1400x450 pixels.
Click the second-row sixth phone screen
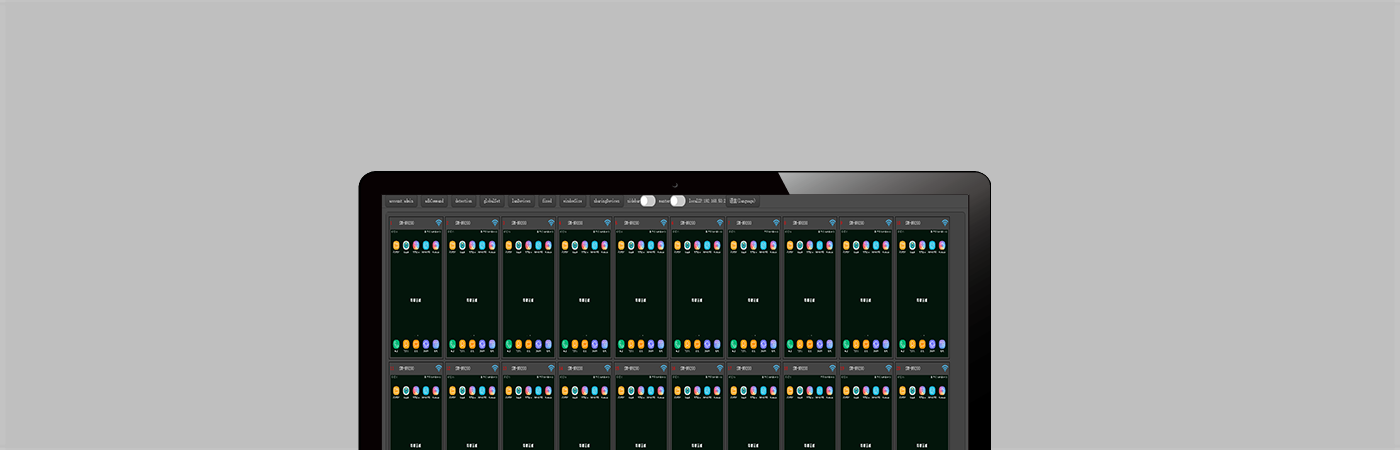697,413
